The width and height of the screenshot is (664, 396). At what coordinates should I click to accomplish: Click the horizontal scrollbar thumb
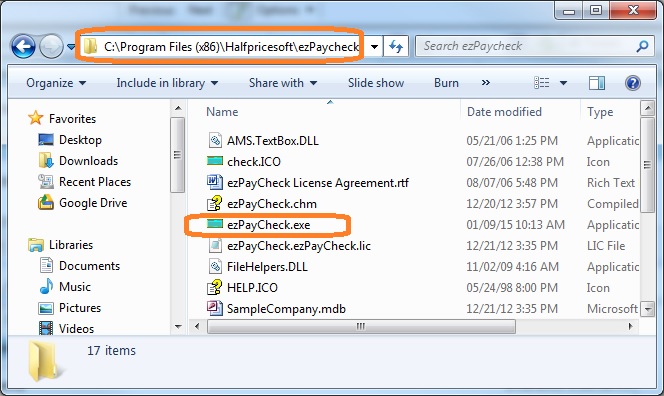click(x=361, y=326)
